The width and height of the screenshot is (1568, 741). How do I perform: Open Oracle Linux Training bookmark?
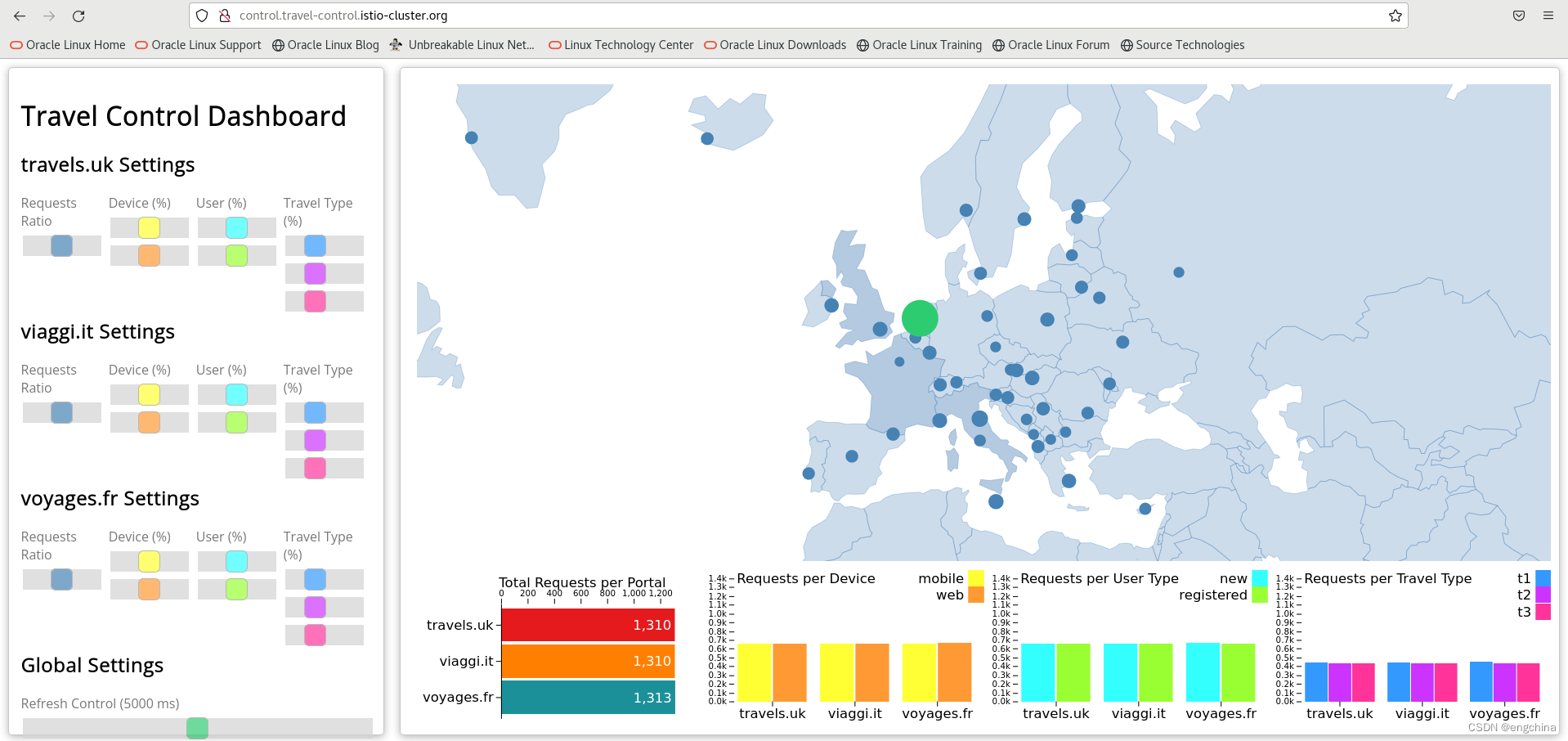pyautogui.click(x=919, y=45)
